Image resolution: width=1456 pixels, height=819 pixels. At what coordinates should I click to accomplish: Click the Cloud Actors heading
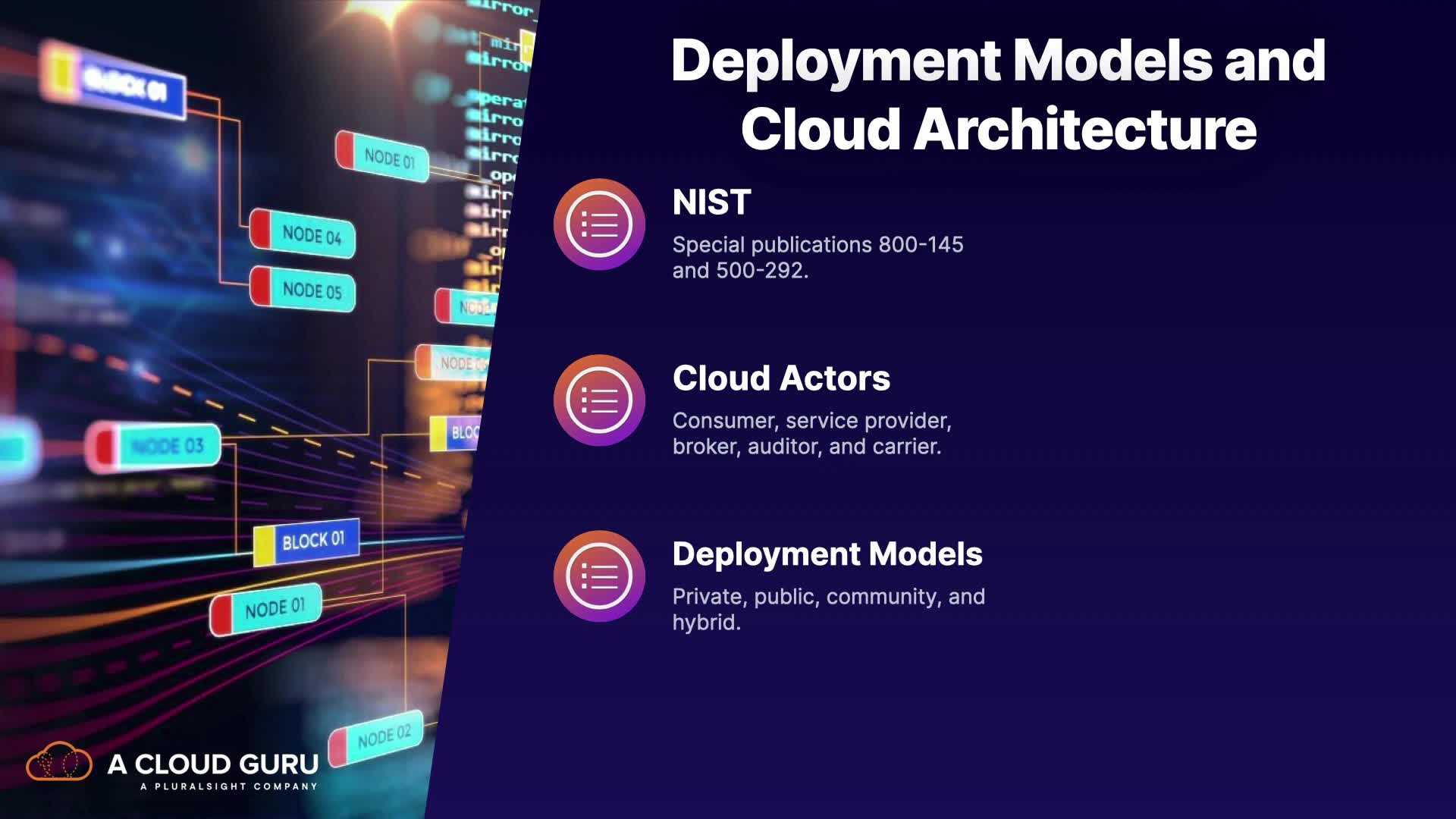pyautogui.click(x=781, y=378)
